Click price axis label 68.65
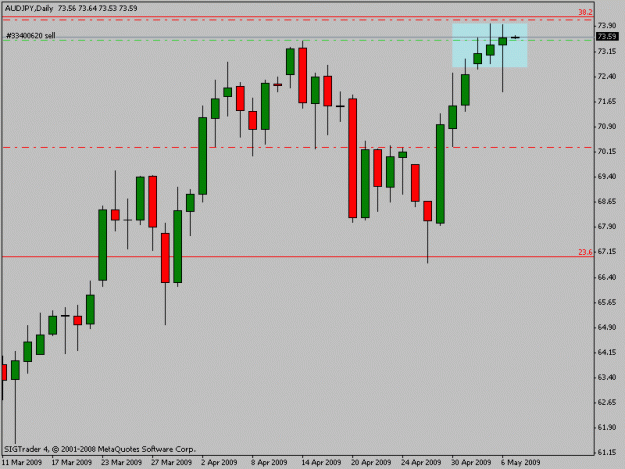 coord(607,202)
